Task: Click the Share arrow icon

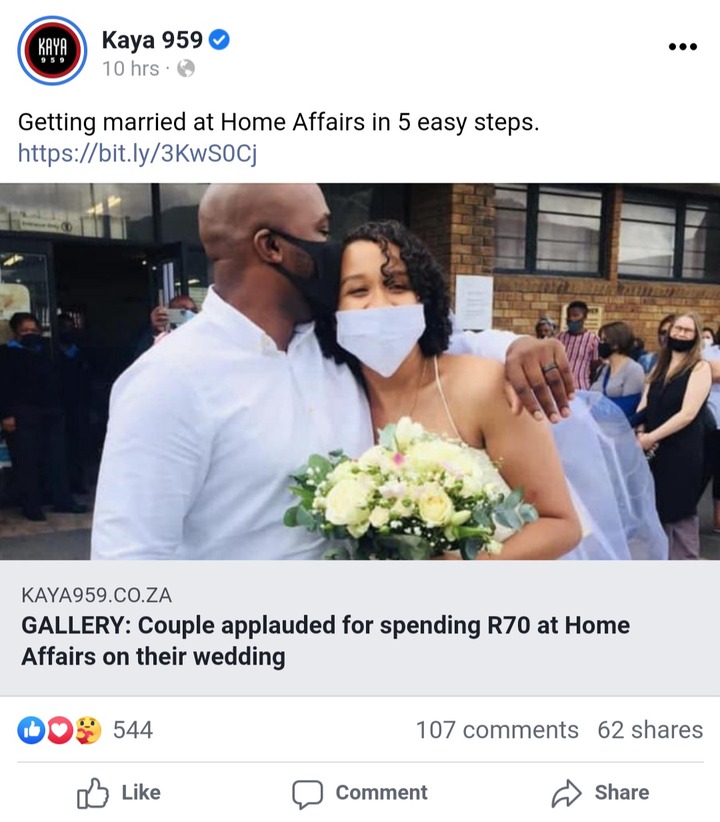Action: 566,793
